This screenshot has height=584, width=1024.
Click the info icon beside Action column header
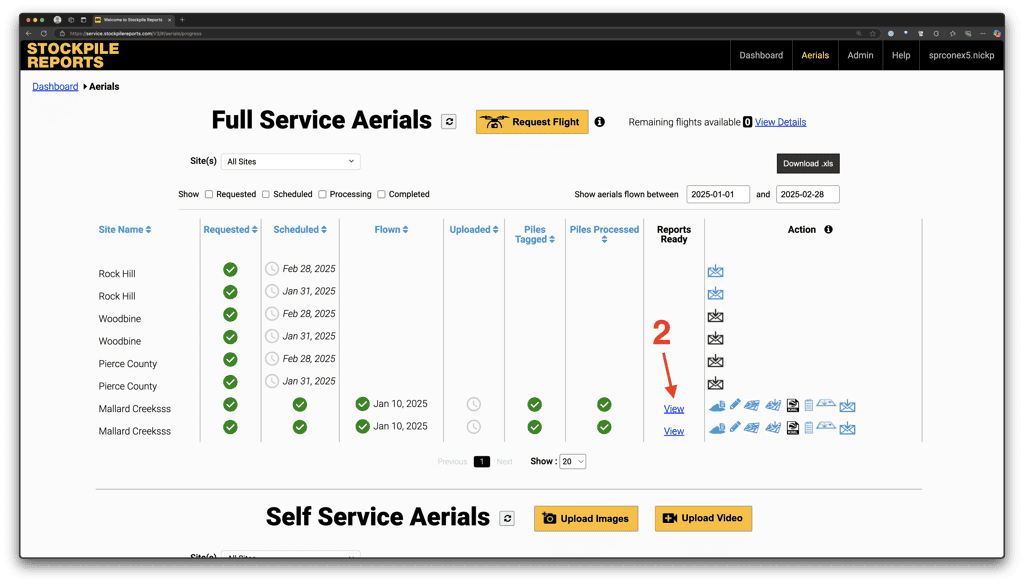tap(828, 229)
